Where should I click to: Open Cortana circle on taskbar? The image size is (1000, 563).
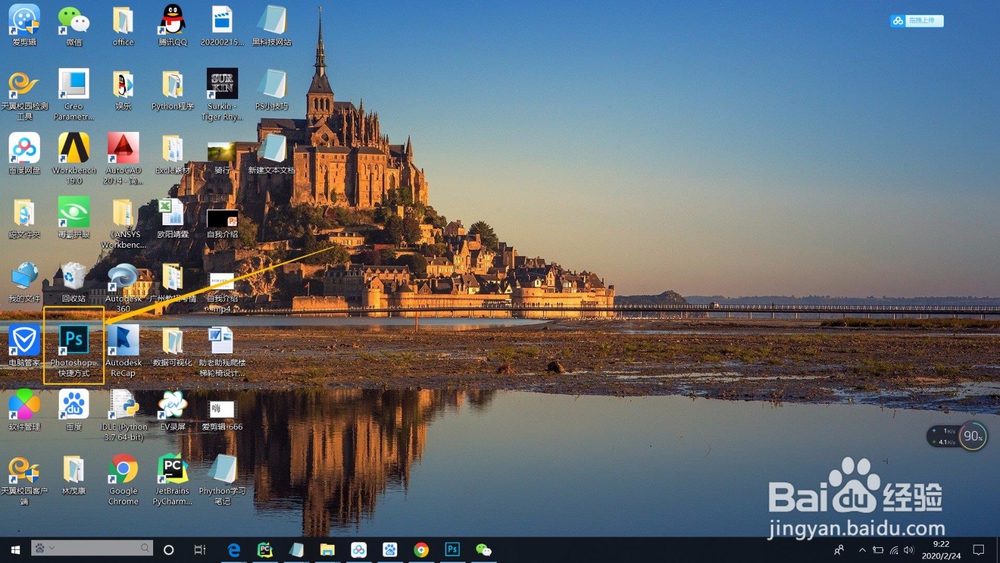tap(168, 550)
